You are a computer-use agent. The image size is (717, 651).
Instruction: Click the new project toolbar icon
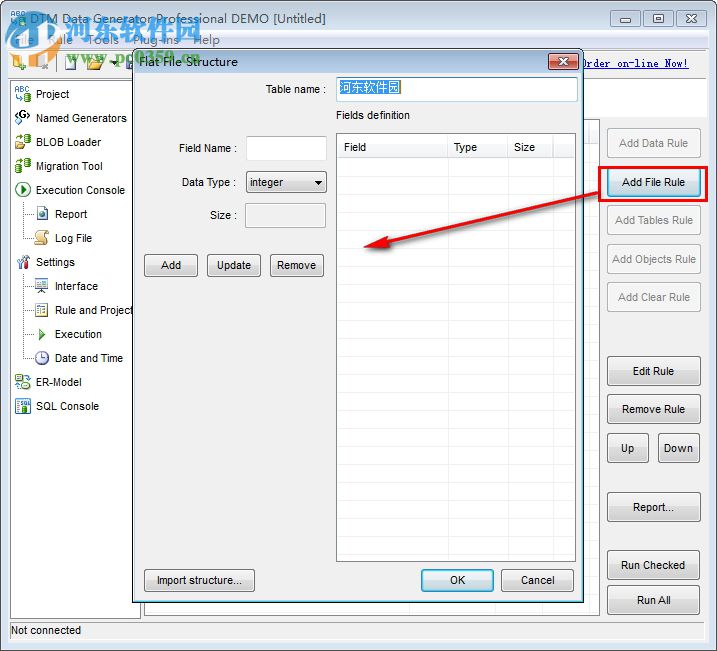point(71,62)
